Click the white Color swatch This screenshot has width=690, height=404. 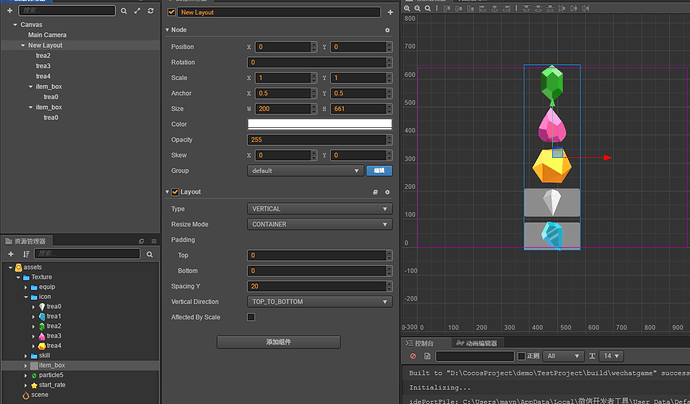click(319, 124)
